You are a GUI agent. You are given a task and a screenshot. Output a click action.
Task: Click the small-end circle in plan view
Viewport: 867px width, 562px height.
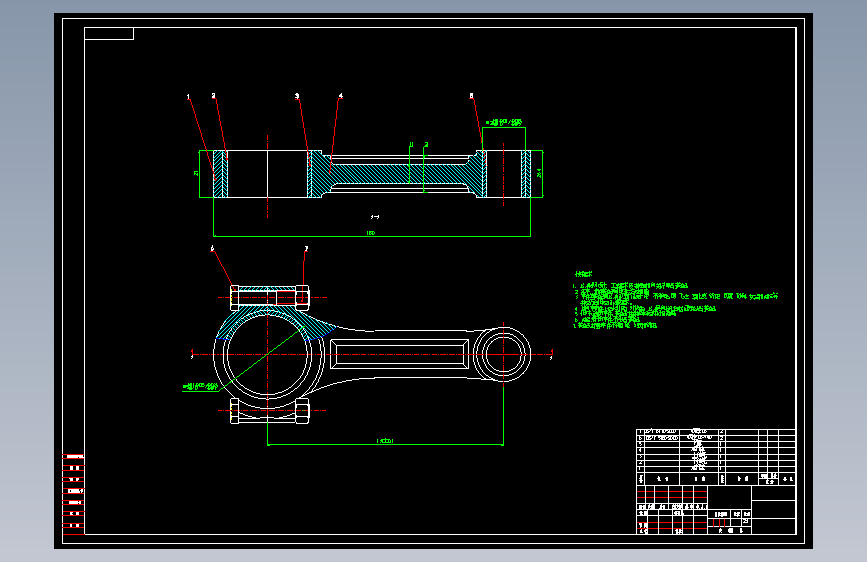(x=503, y=355)
